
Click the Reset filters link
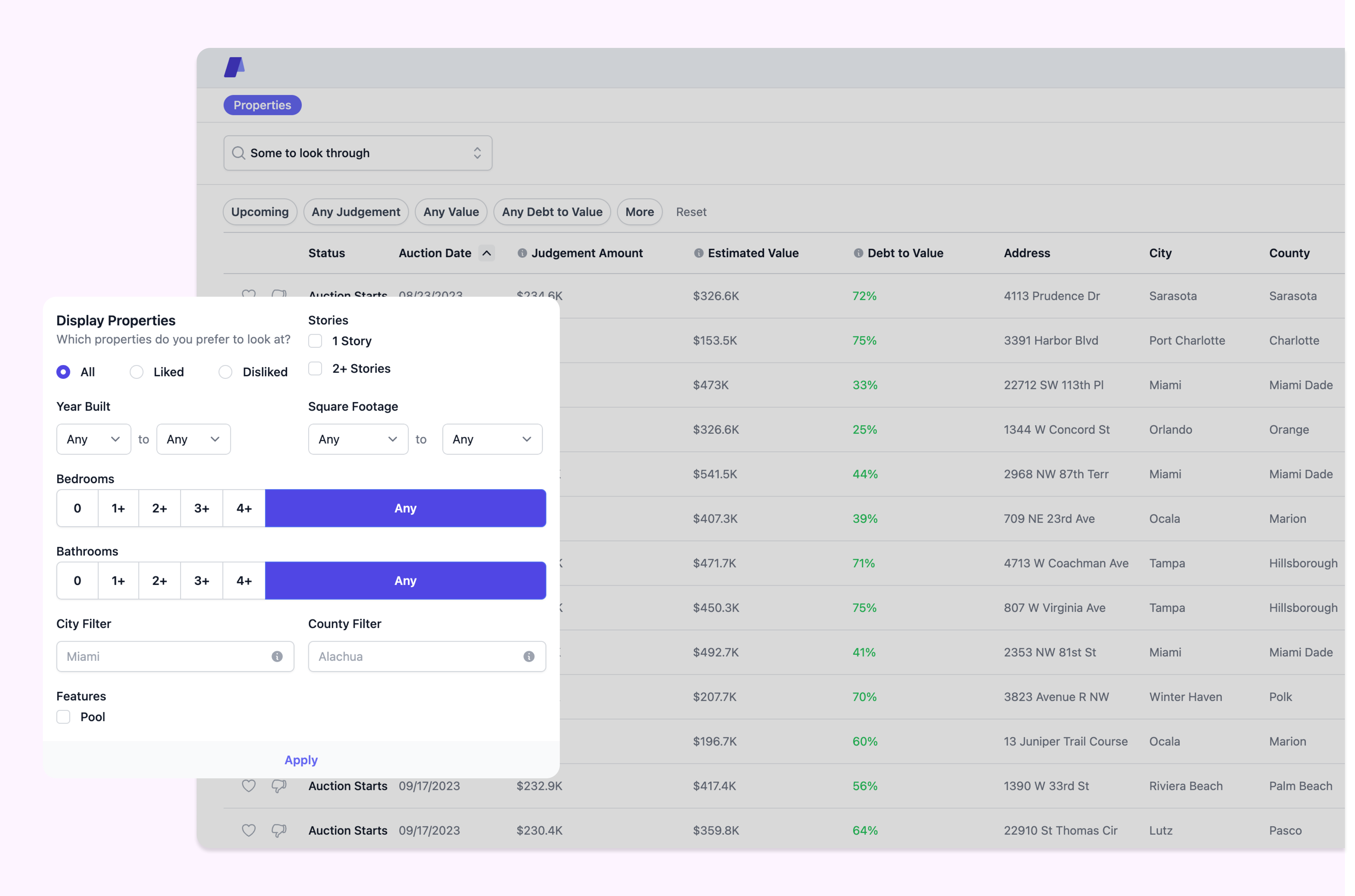(691, 212)
